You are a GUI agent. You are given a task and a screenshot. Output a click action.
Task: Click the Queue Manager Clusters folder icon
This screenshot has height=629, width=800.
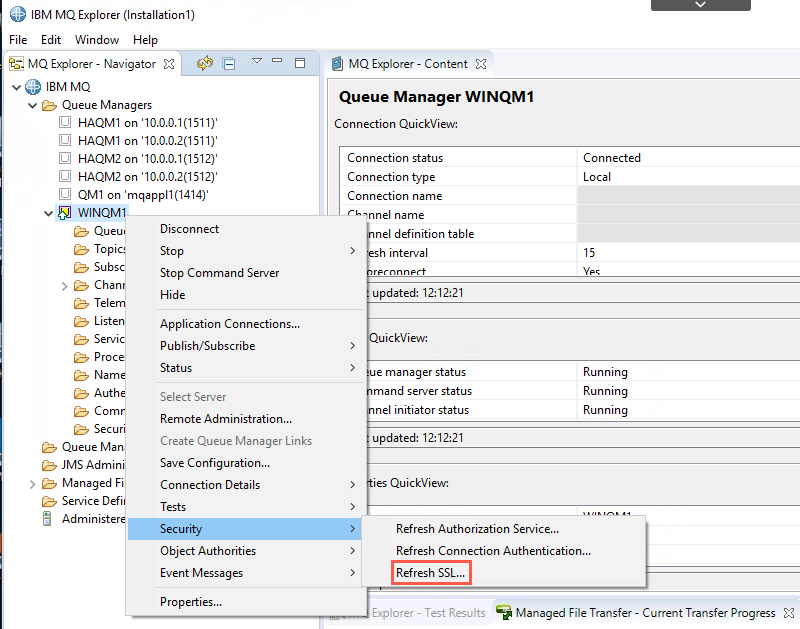49,447
